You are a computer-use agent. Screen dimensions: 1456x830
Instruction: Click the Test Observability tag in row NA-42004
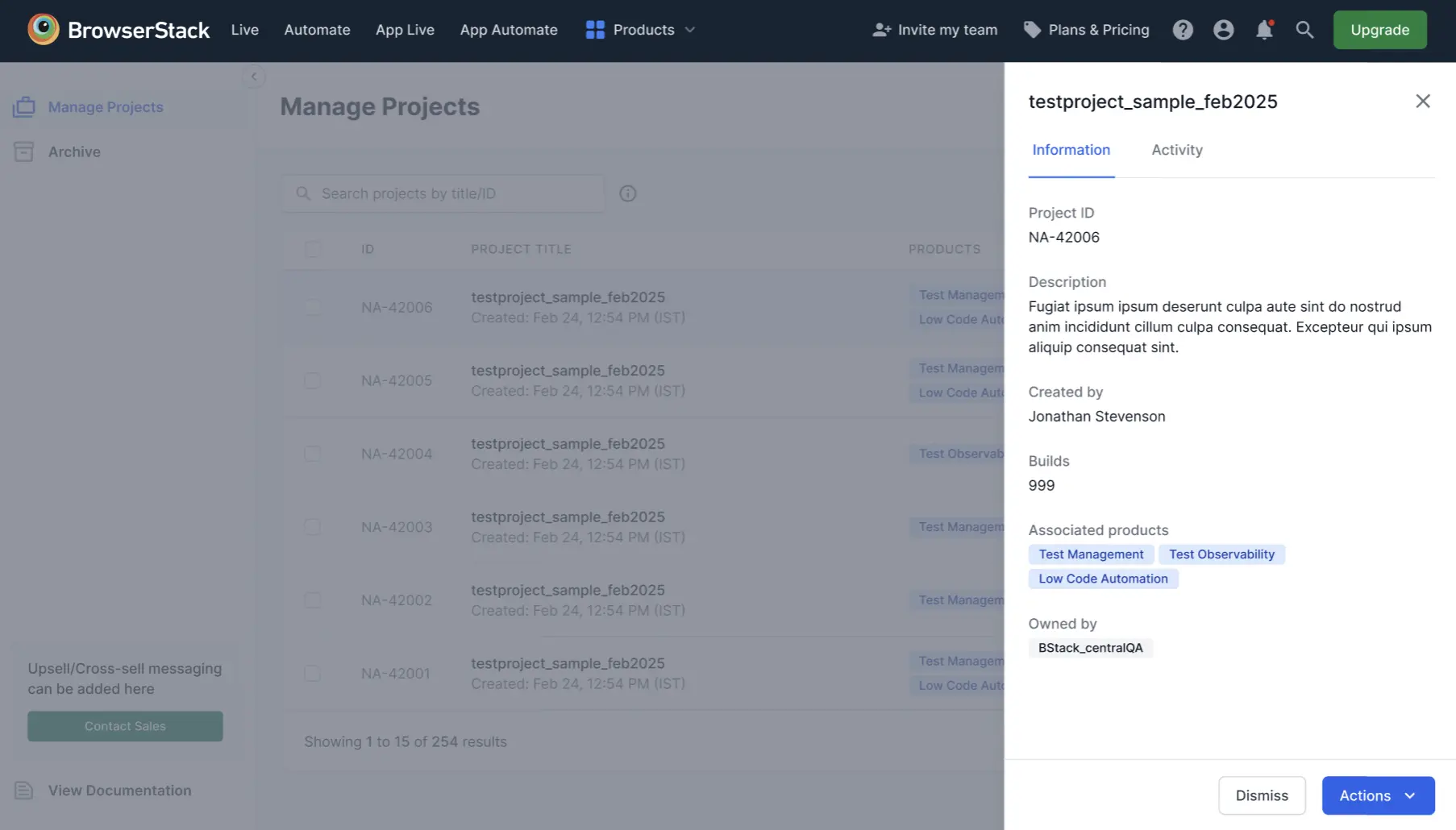pyautogui.click(x=957, y=454)
